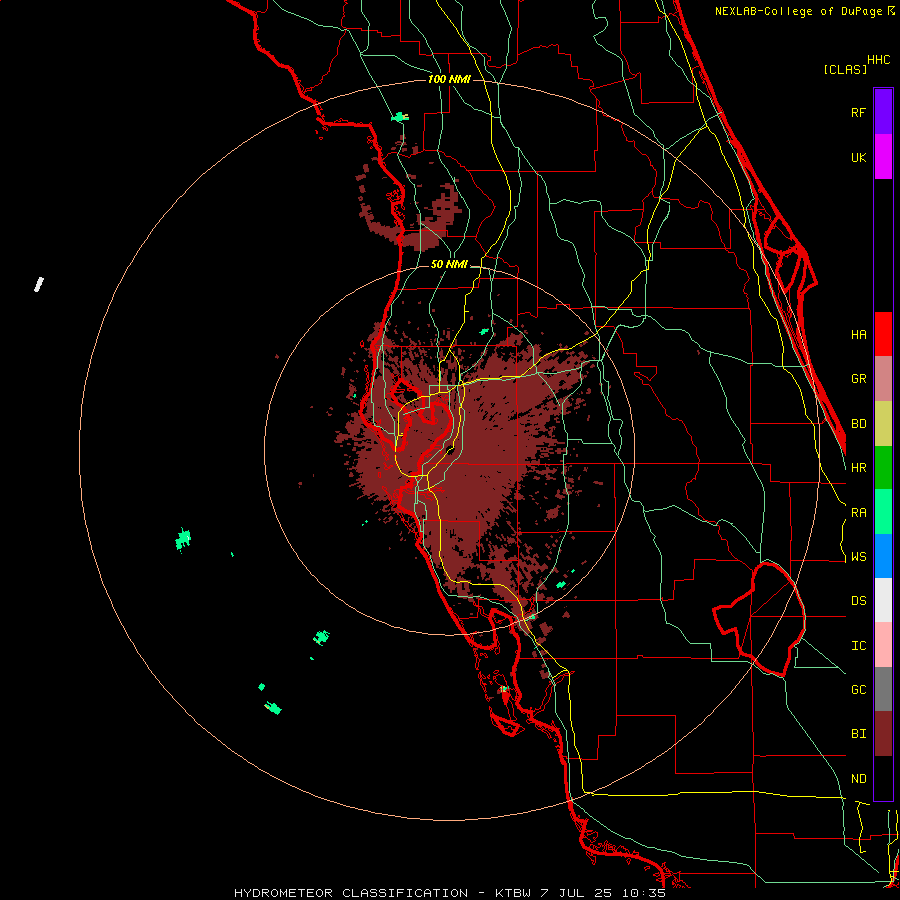Click the 'HYDROMETEOR CLASSIFICATION' title text
Image resolution: width=900 pixels, height=900 pixels.
[351, 893]
